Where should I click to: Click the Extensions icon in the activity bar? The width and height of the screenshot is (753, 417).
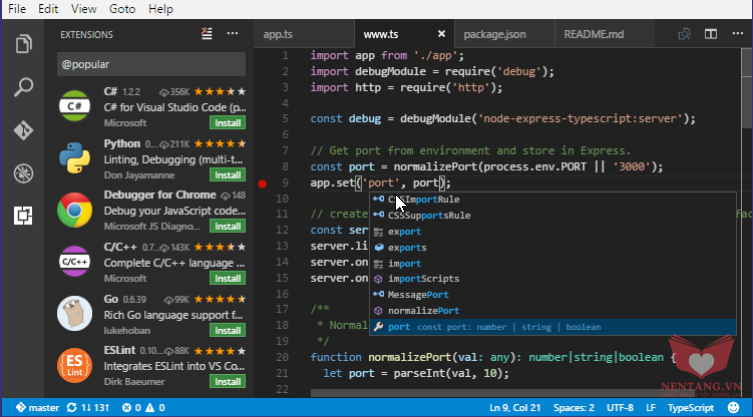point(22,215)
